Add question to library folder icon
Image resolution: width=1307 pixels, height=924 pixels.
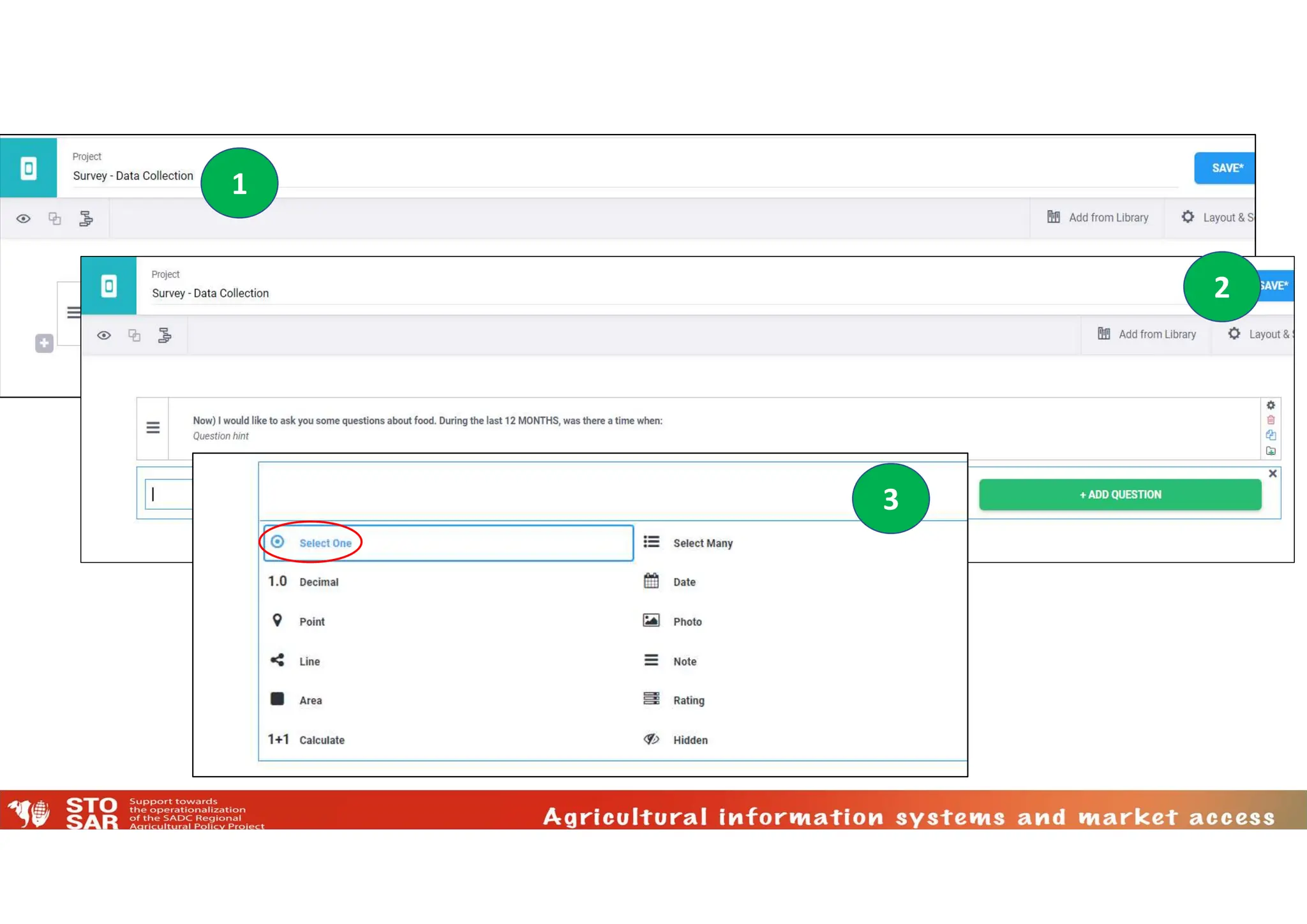pyautogui.click(x=1271, y=451)
